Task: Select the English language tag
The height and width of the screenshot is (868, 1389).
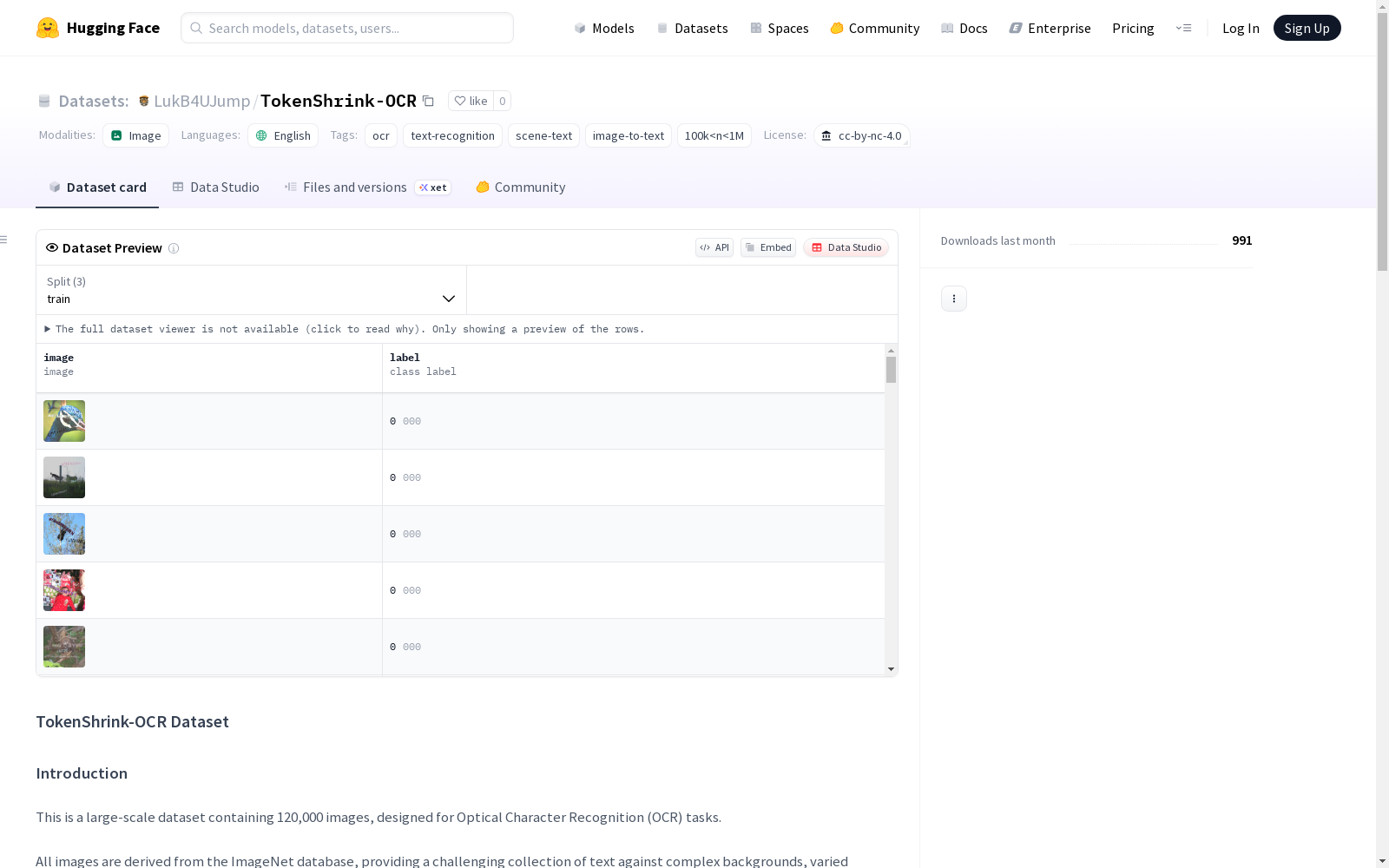Action: pyautogui.click(x=283, y=135)
